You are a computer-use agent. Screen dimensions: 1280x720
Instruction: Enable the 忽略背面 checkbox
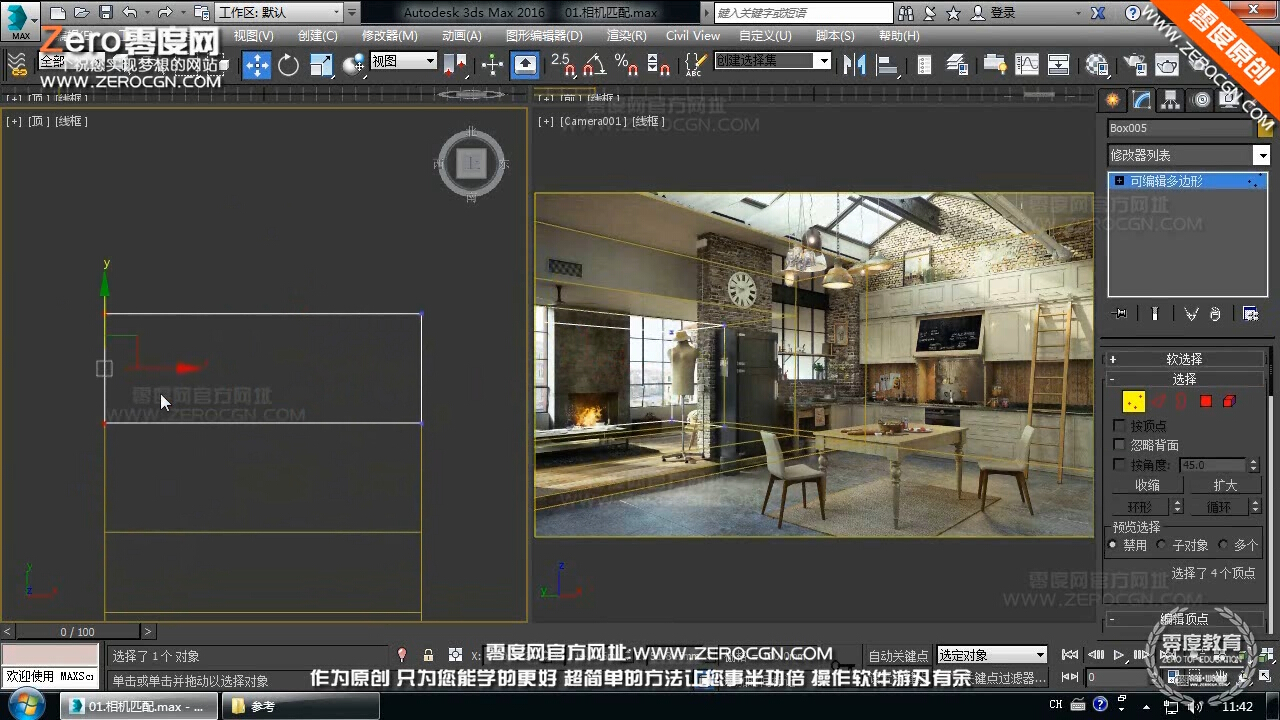[1119, 445]
